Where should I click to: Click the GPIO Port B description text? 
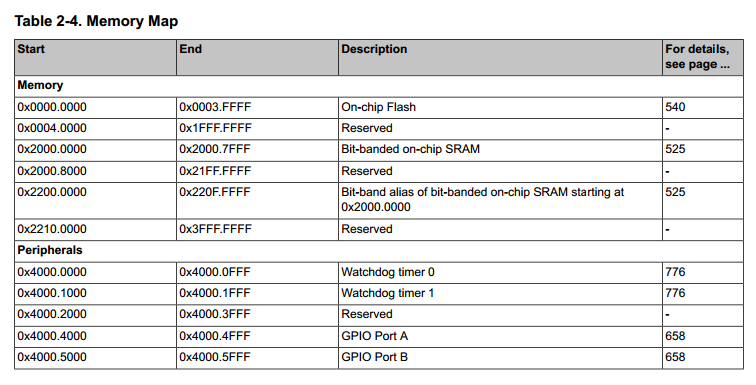[x=375, y=357]
